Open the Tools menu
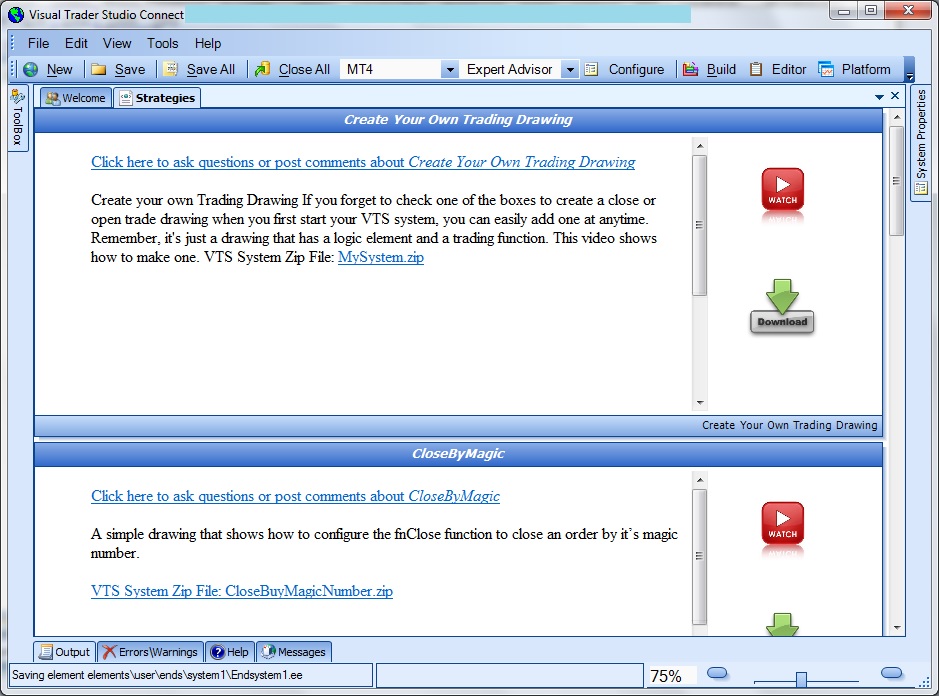This screenshot has width=939, height=696. 162,44
